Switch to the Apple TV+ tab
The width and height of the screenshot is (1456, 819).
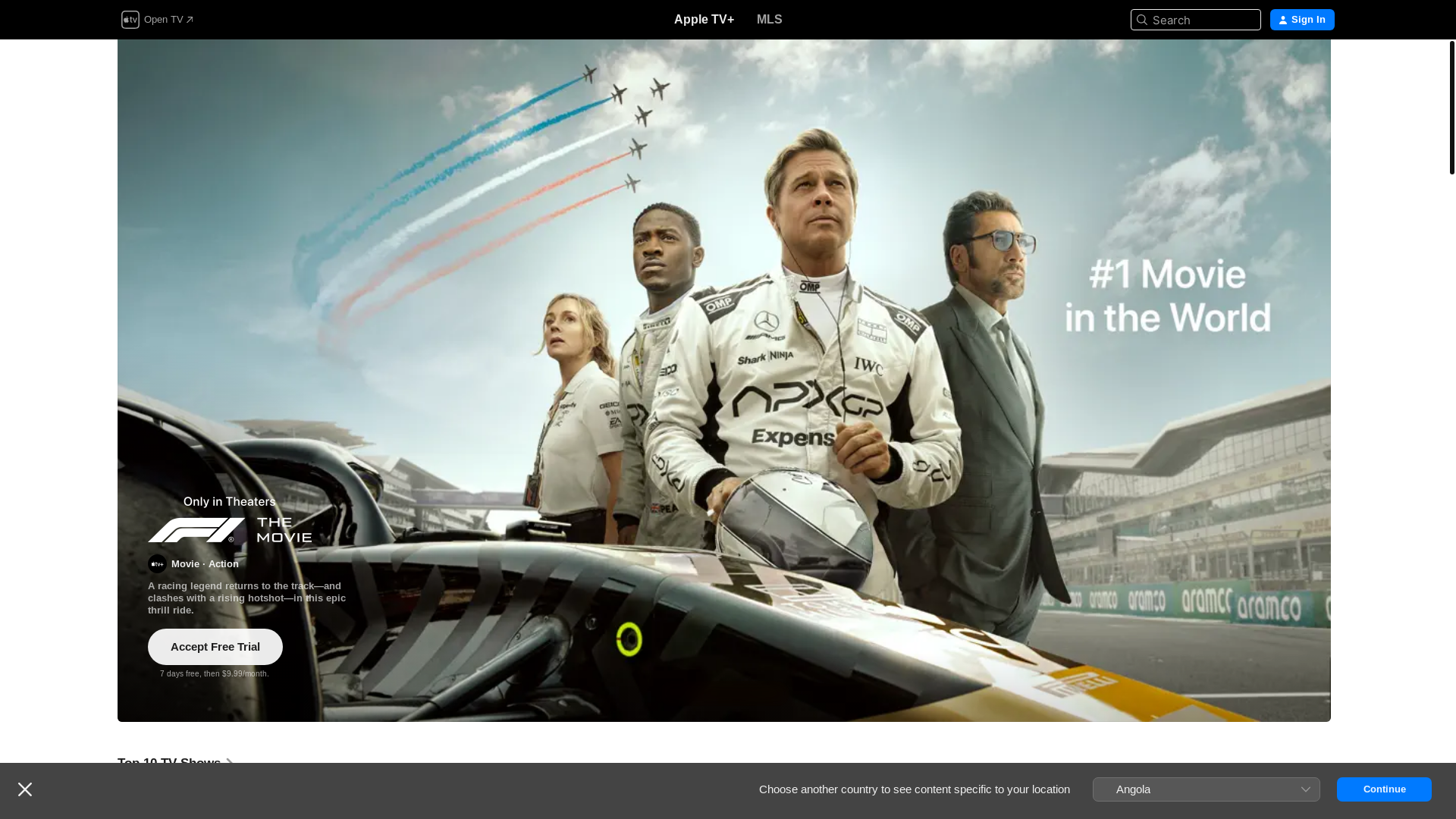(x=704, y=20)
